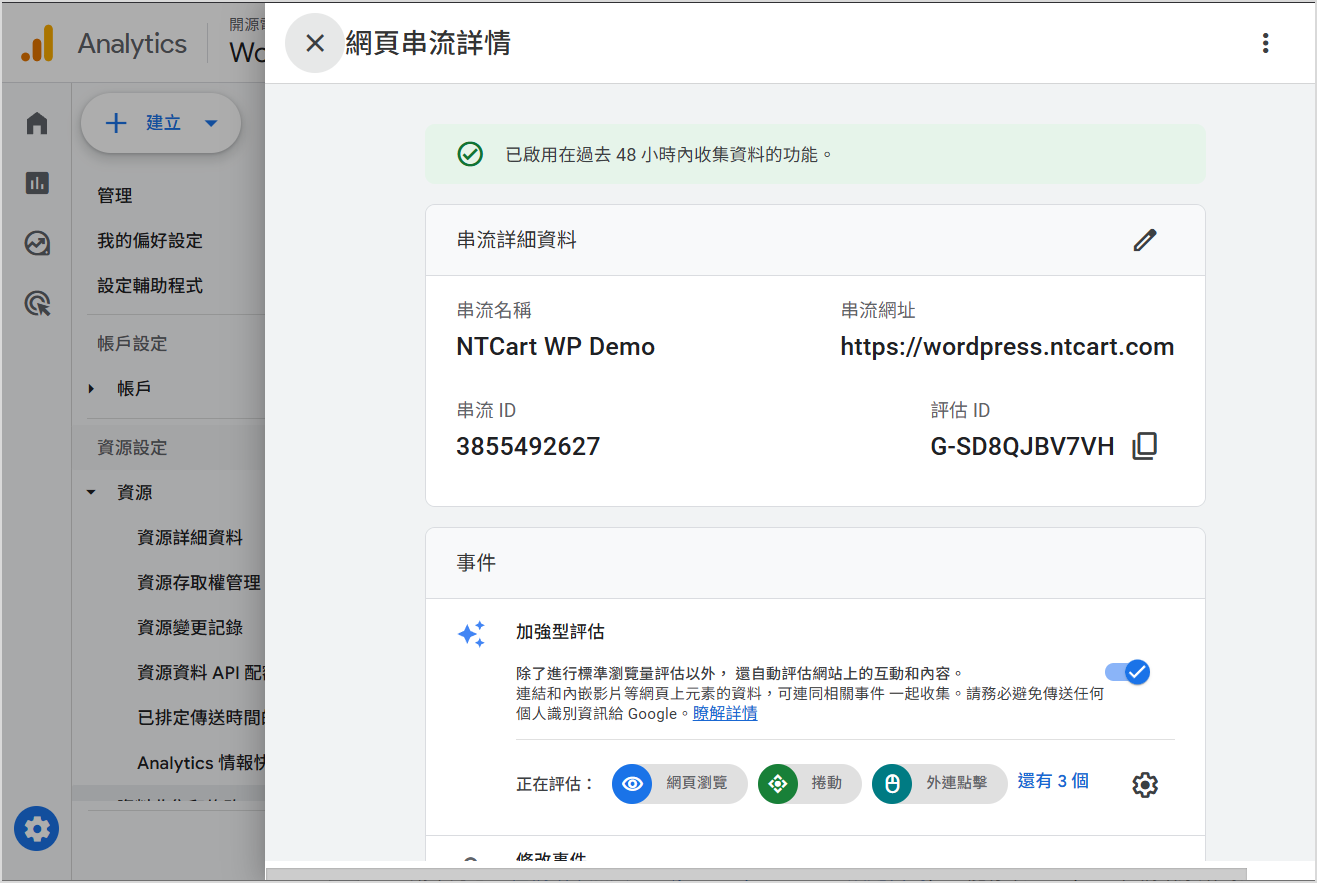Image resolution: width=1317 pixels, height=883 pixels.
Task: Click the 建立 create button
Action: [161, 123]
